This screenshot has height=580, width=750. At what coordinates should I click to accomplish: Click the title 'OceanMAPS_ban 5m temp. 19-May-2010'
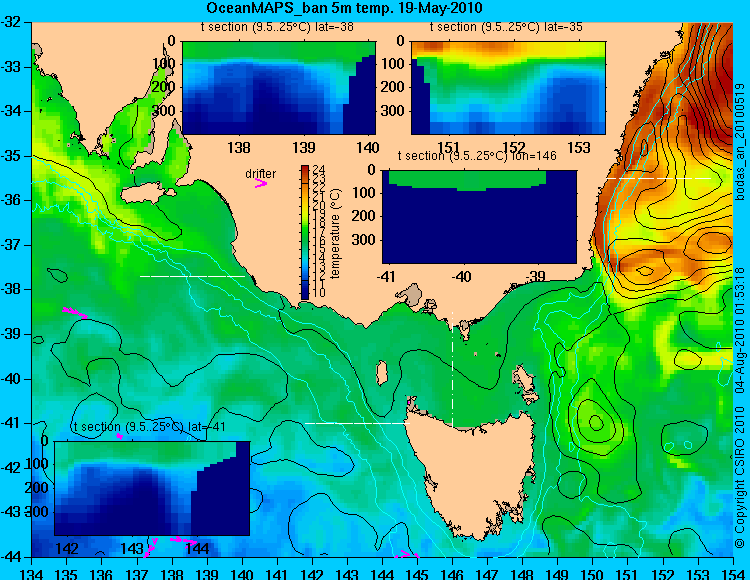[x=344, y=8]
